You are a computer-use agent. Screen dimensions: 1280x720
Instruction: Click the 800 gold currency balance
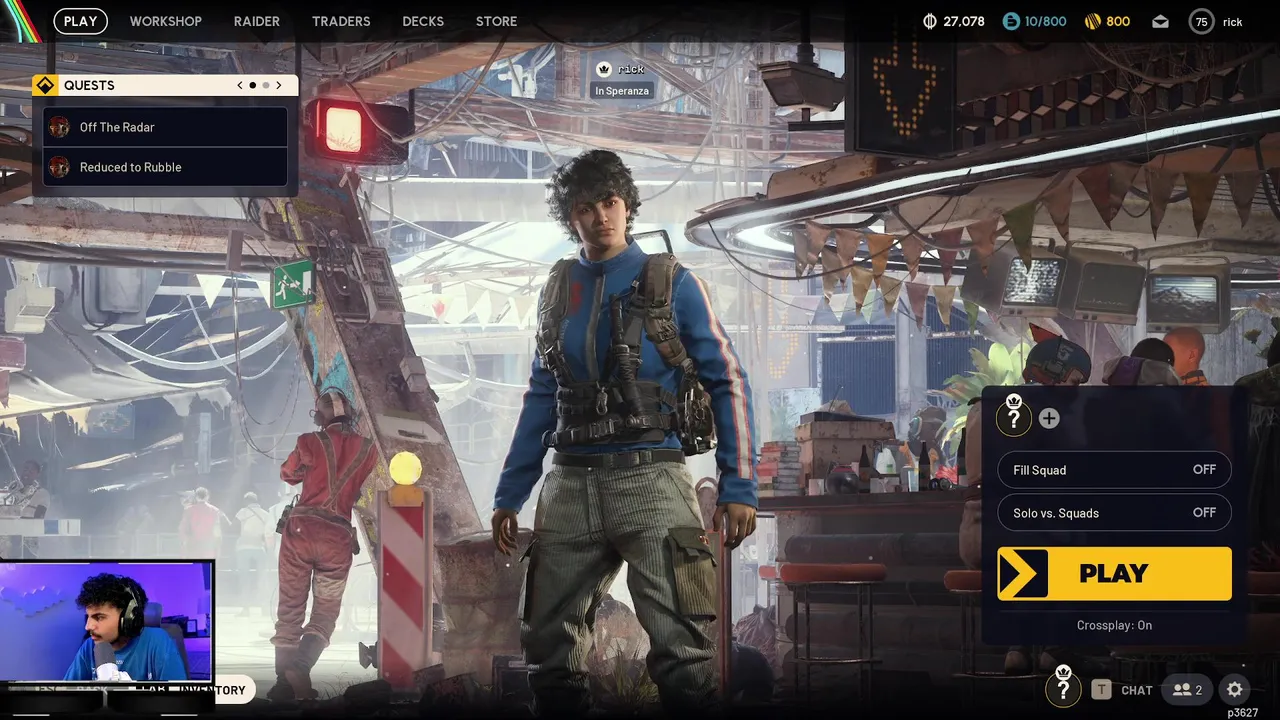tap(1118, 21)
